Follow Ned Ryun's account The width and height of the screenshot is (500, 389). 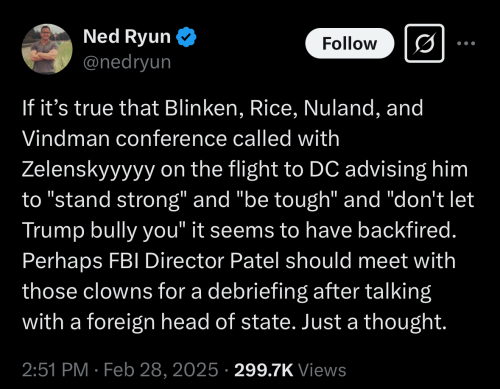(x=349, y=43)
